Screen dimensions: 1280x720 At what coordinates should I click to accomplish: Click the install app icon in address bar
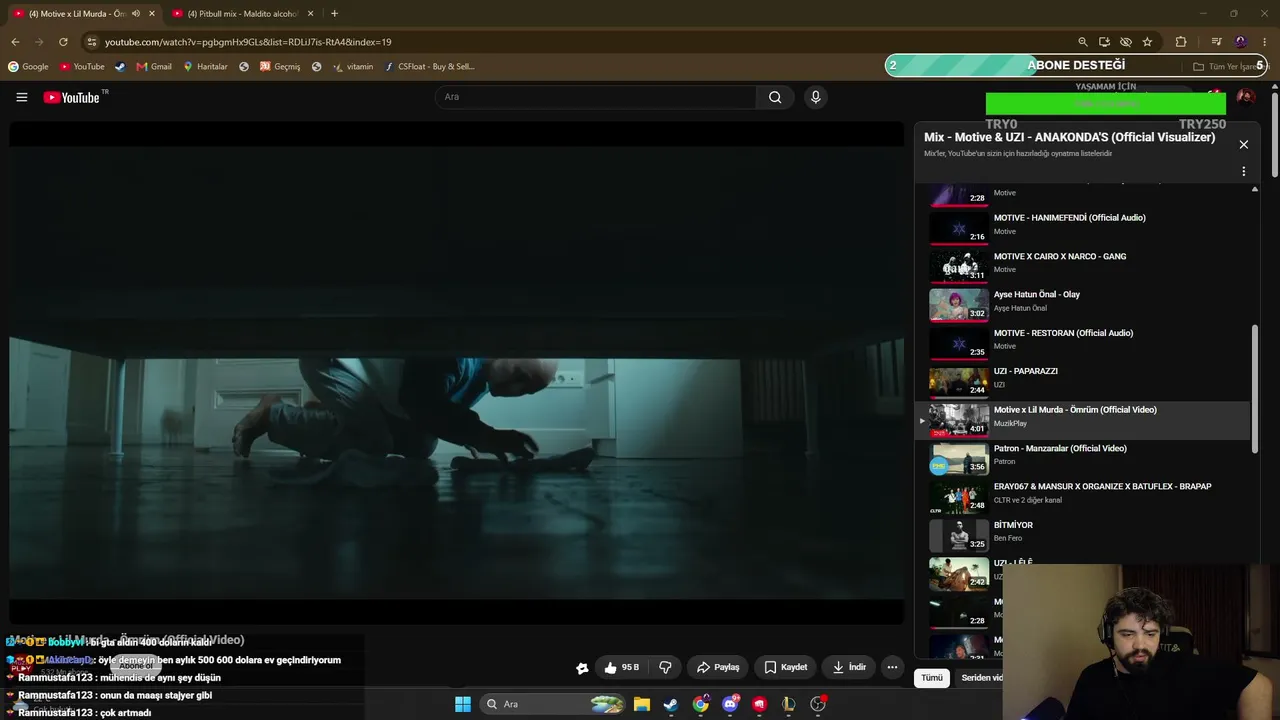coord(1104,42)
